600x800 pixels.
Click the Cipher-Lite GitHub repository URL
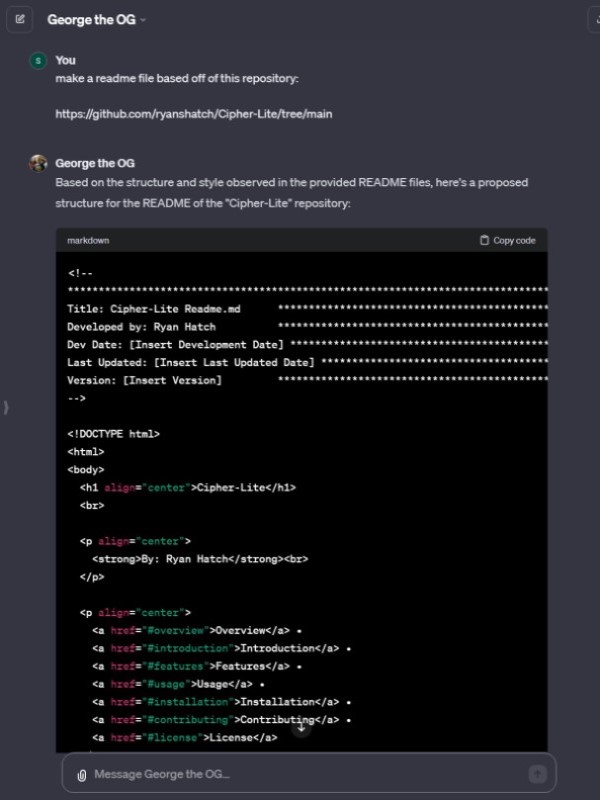(x=193, y=114)
